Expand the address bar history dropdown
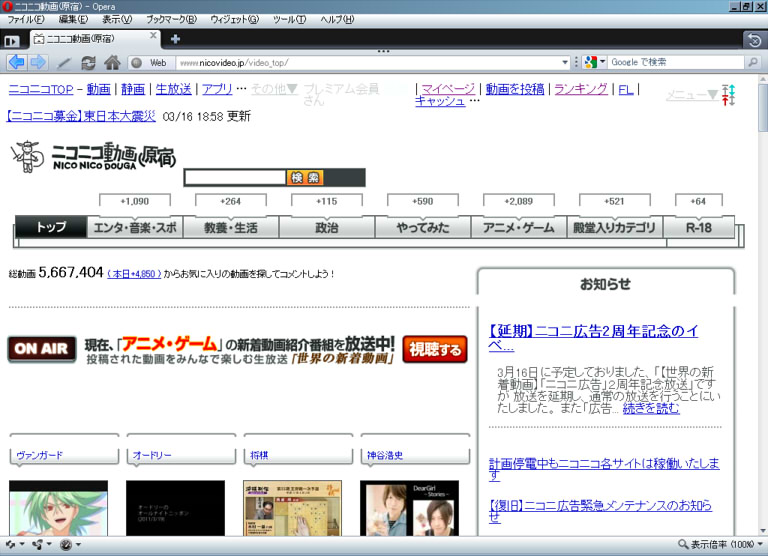Image resolution: width=768 pixels, height=556 pixels. [565, 63]
